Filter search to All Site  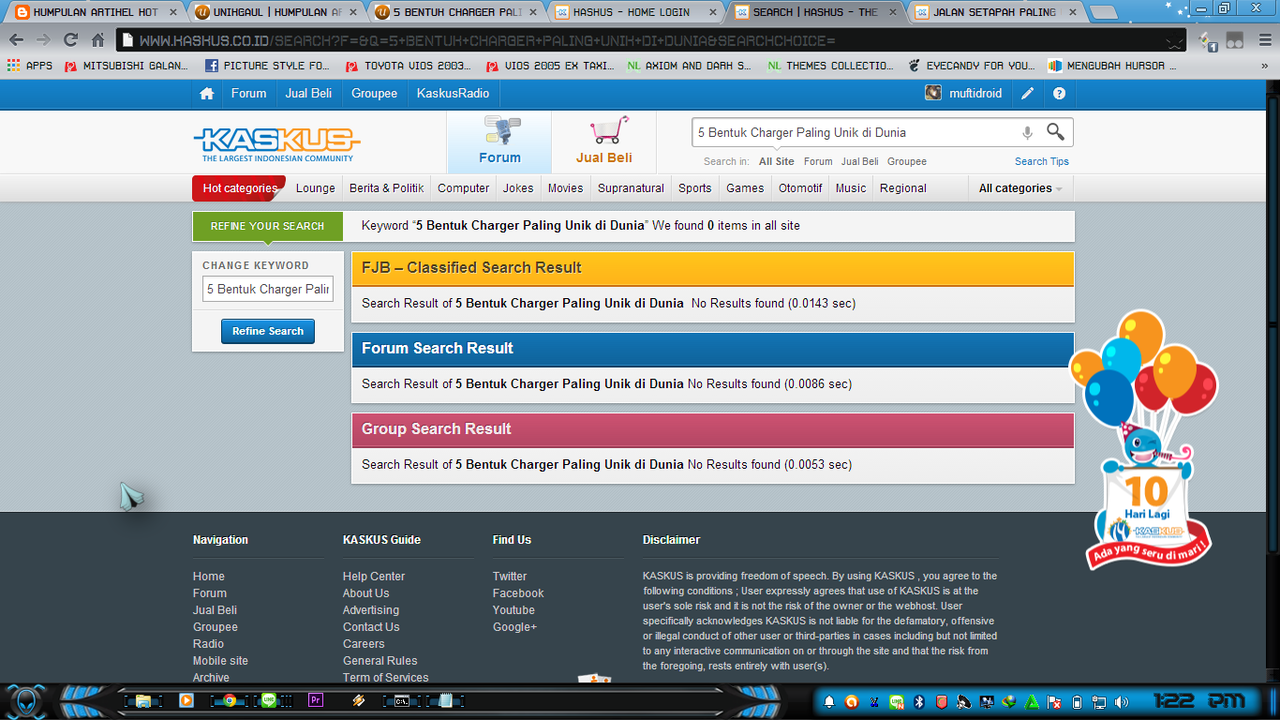(x=776, y=161)
